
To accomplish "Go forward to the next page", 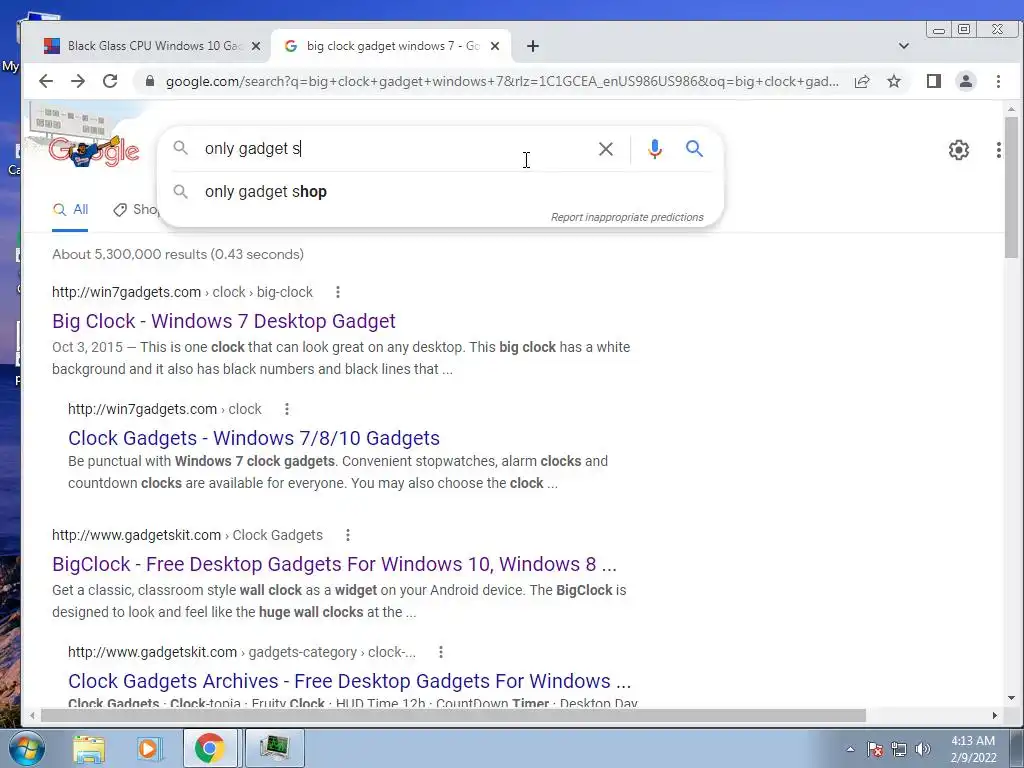I will point(78,81).
